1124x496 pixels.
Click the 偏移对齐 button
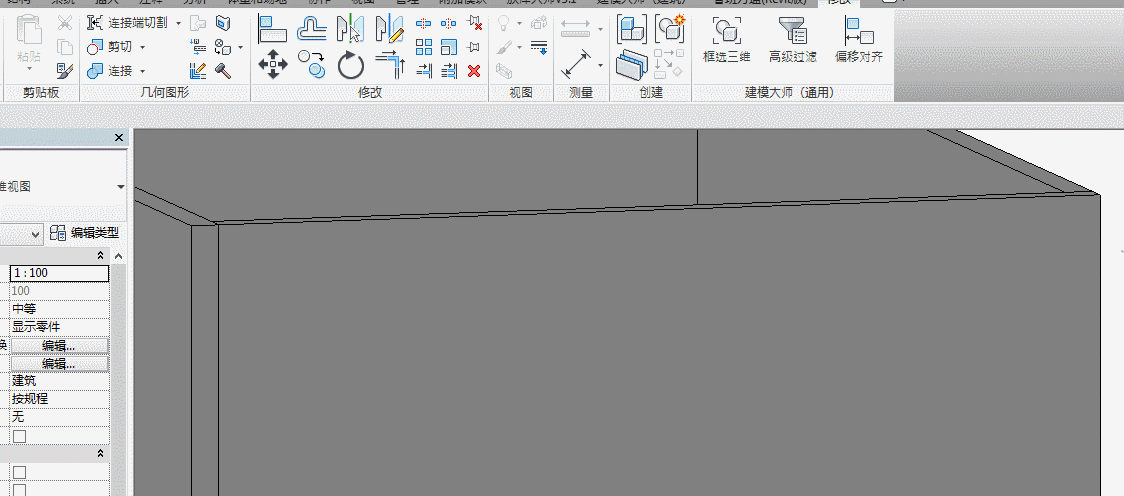[859, 39]
